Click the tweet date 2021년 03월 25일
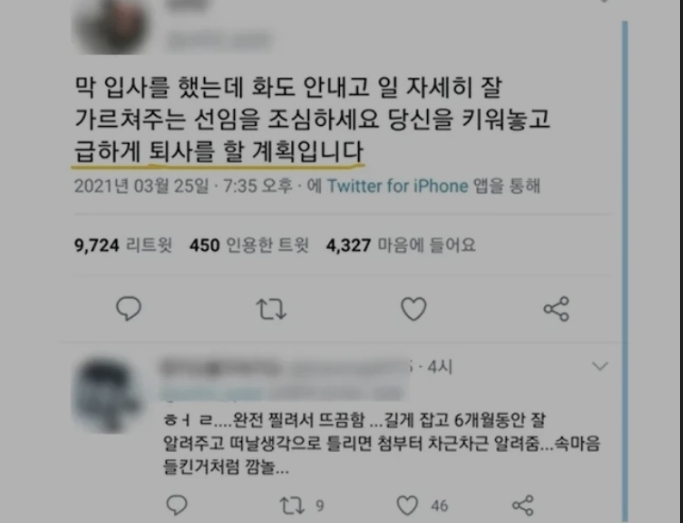The width and height of the screenshot is (683, 523). click(x=142, y=186)
